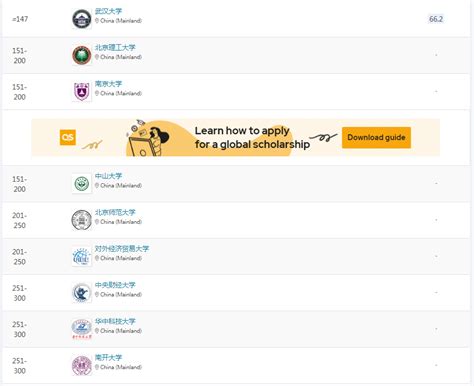474x386 pixels.
Task: Click location pin icon under 武汉大学
Action: 97,21
